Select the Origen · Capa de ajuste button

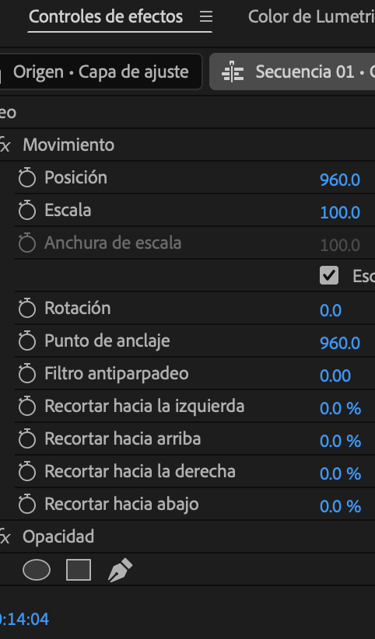(101, 72)
